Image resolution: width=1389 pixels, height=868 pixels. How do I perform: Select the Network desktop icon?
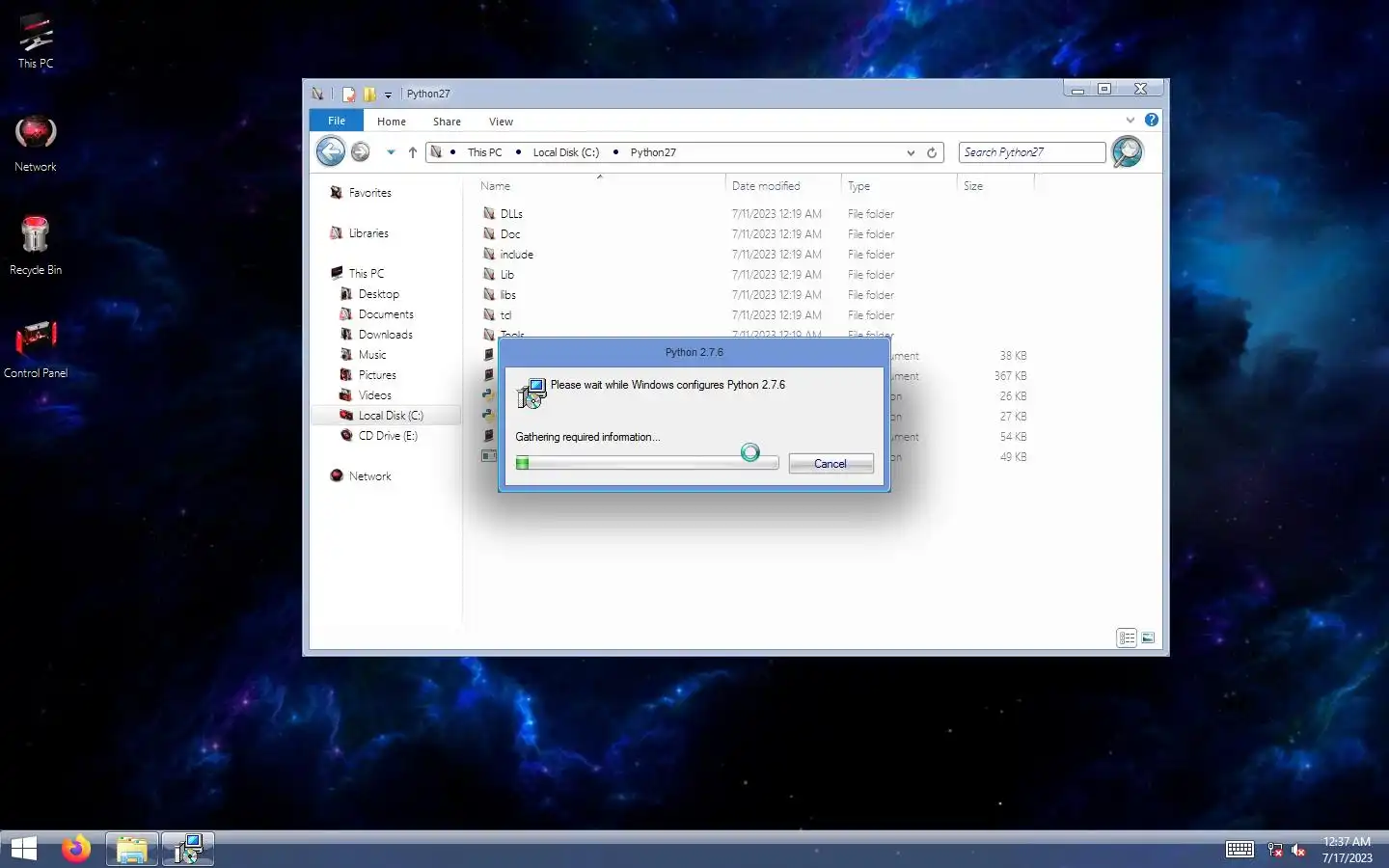coord(36,144)
